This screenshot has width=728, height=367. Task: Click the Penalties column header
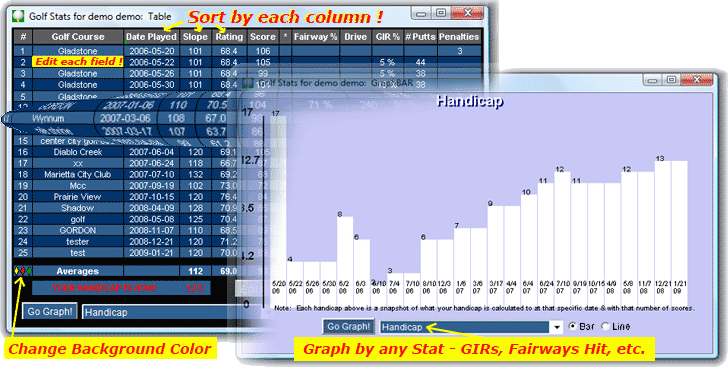(459, 37)
